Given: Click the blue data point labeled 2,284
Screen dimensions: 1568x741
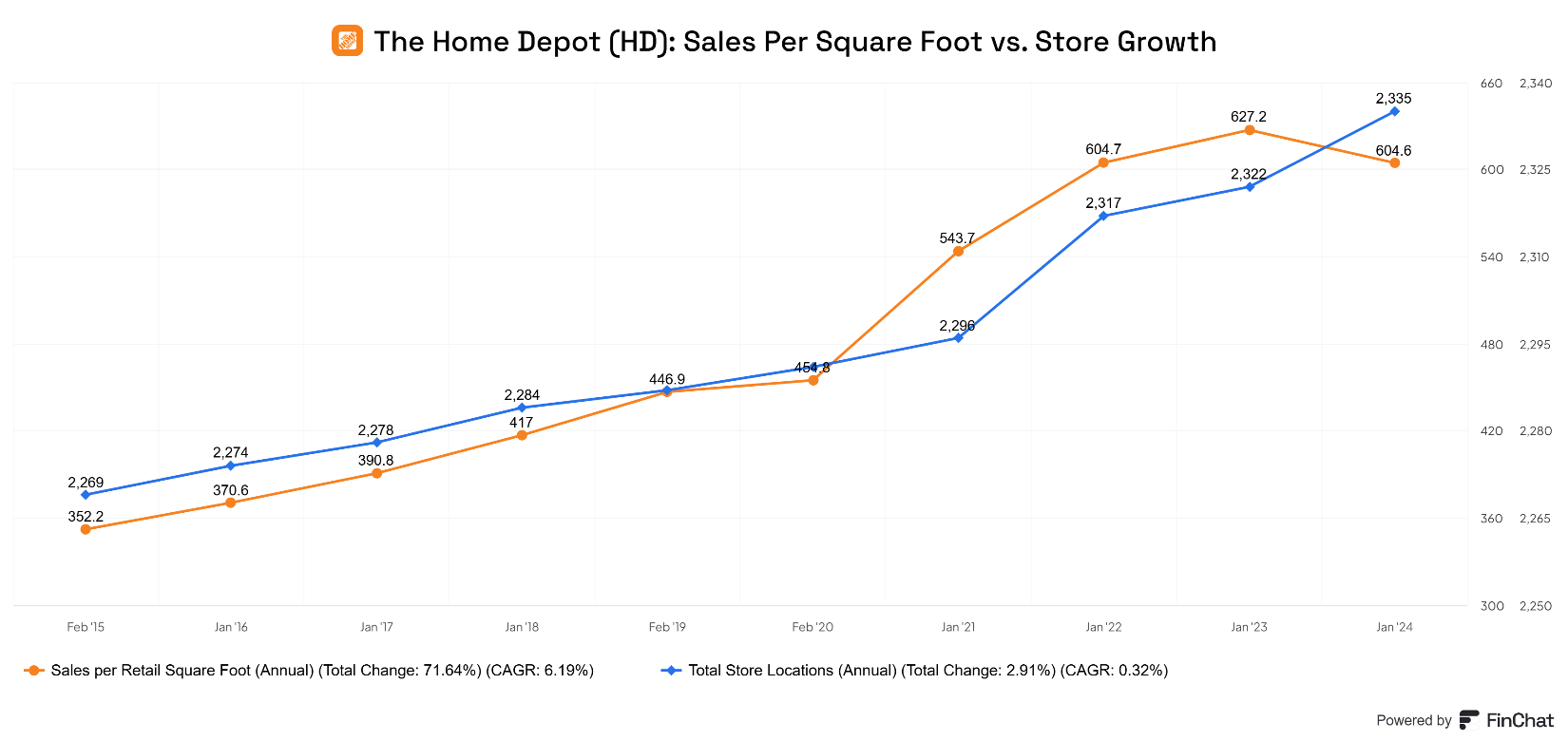Looking at the screenshot, I should (522, 408).
